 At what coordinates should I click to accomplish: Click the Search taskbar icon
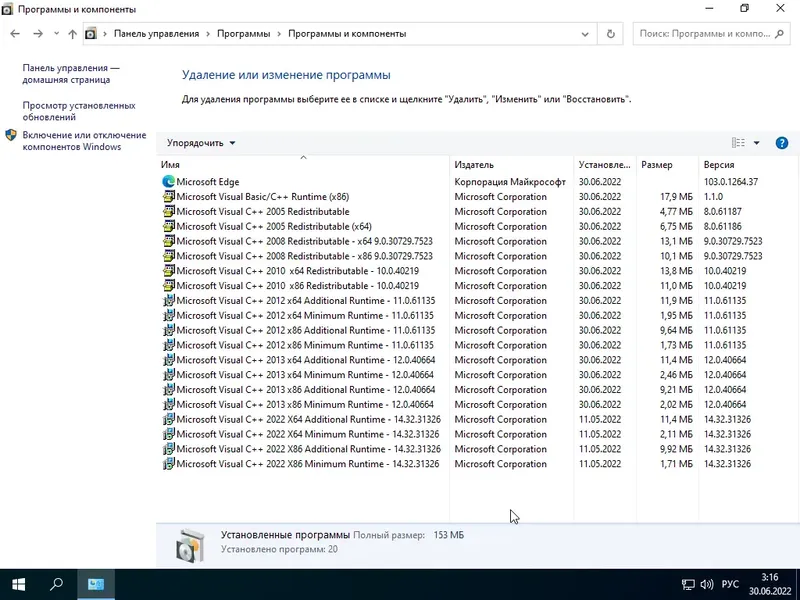pos(55,584)
